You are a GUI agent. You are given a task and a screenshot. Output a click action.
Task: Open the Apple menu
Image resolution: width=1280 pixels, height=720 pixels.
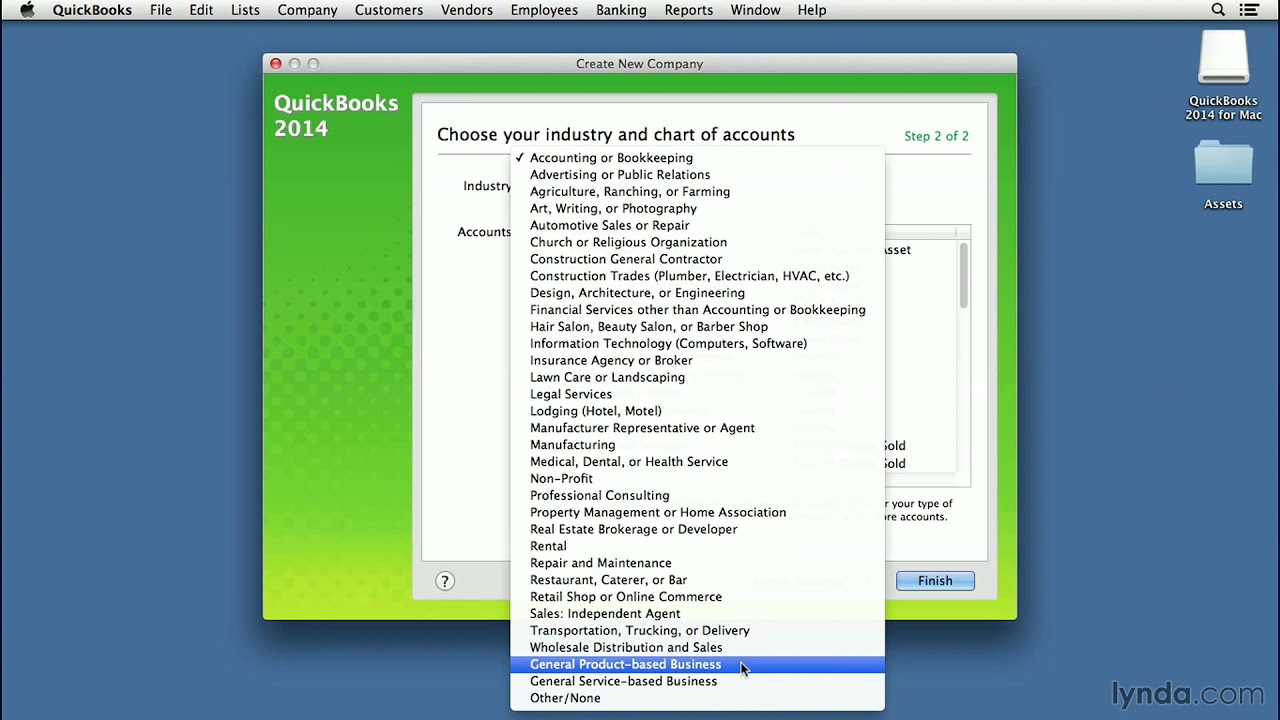27,10
